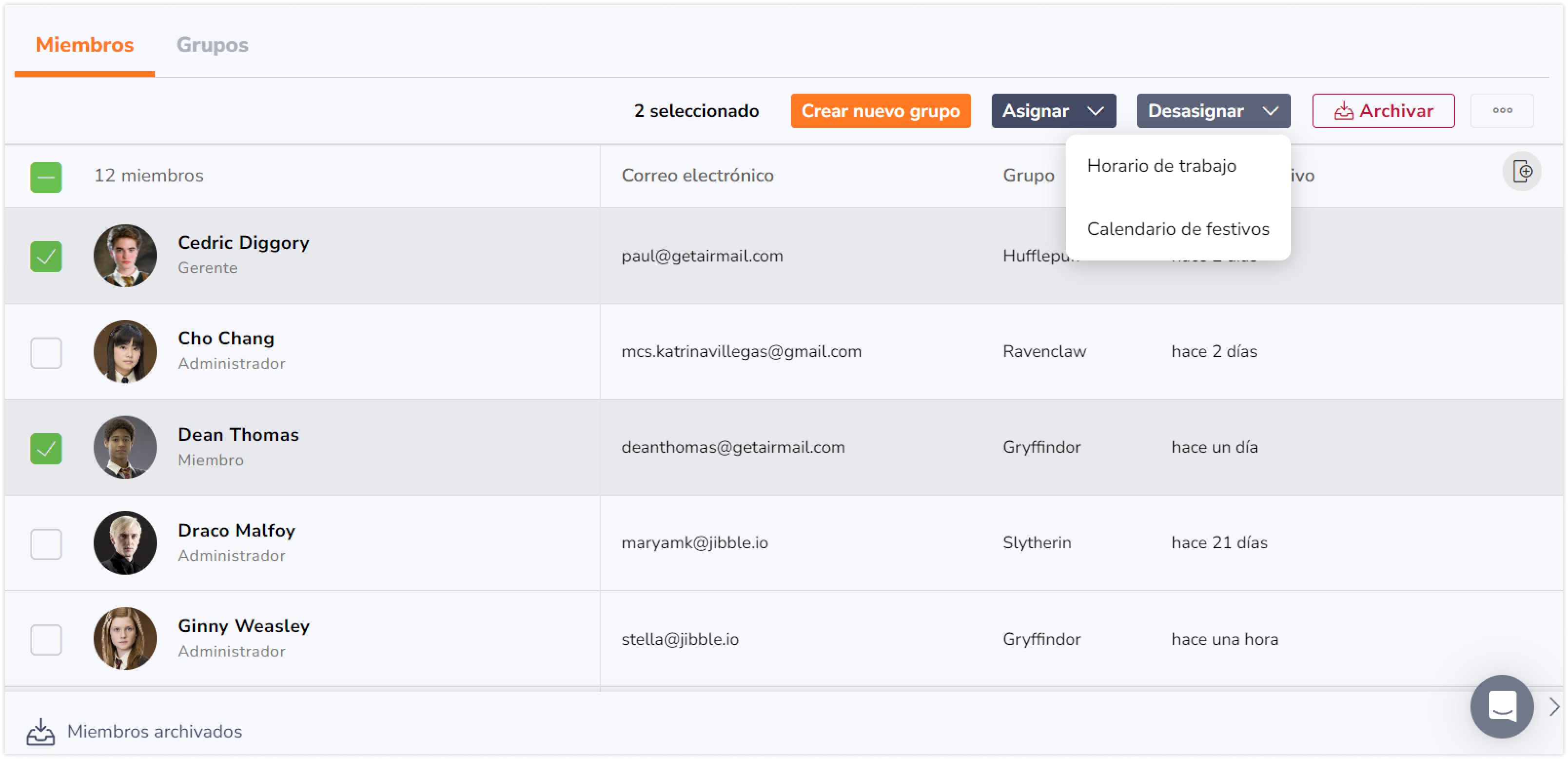Open the Miembros tab
Screen dimensions: 1568x759
coord(85,44)
